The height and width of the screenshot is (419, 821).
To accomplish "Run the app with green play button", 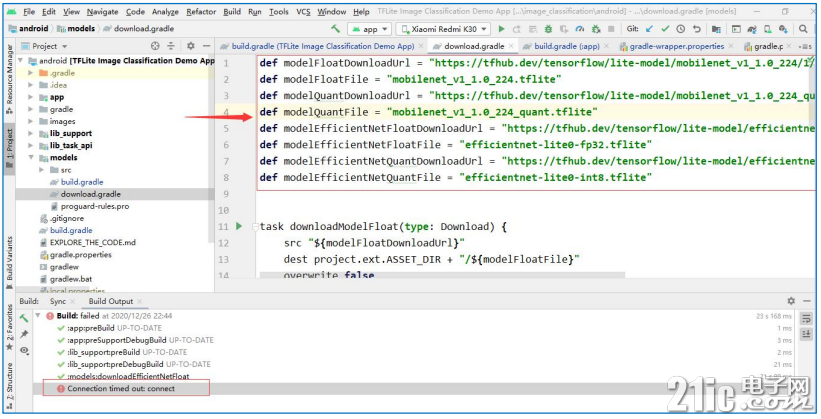I will click(x=502, y=29).
